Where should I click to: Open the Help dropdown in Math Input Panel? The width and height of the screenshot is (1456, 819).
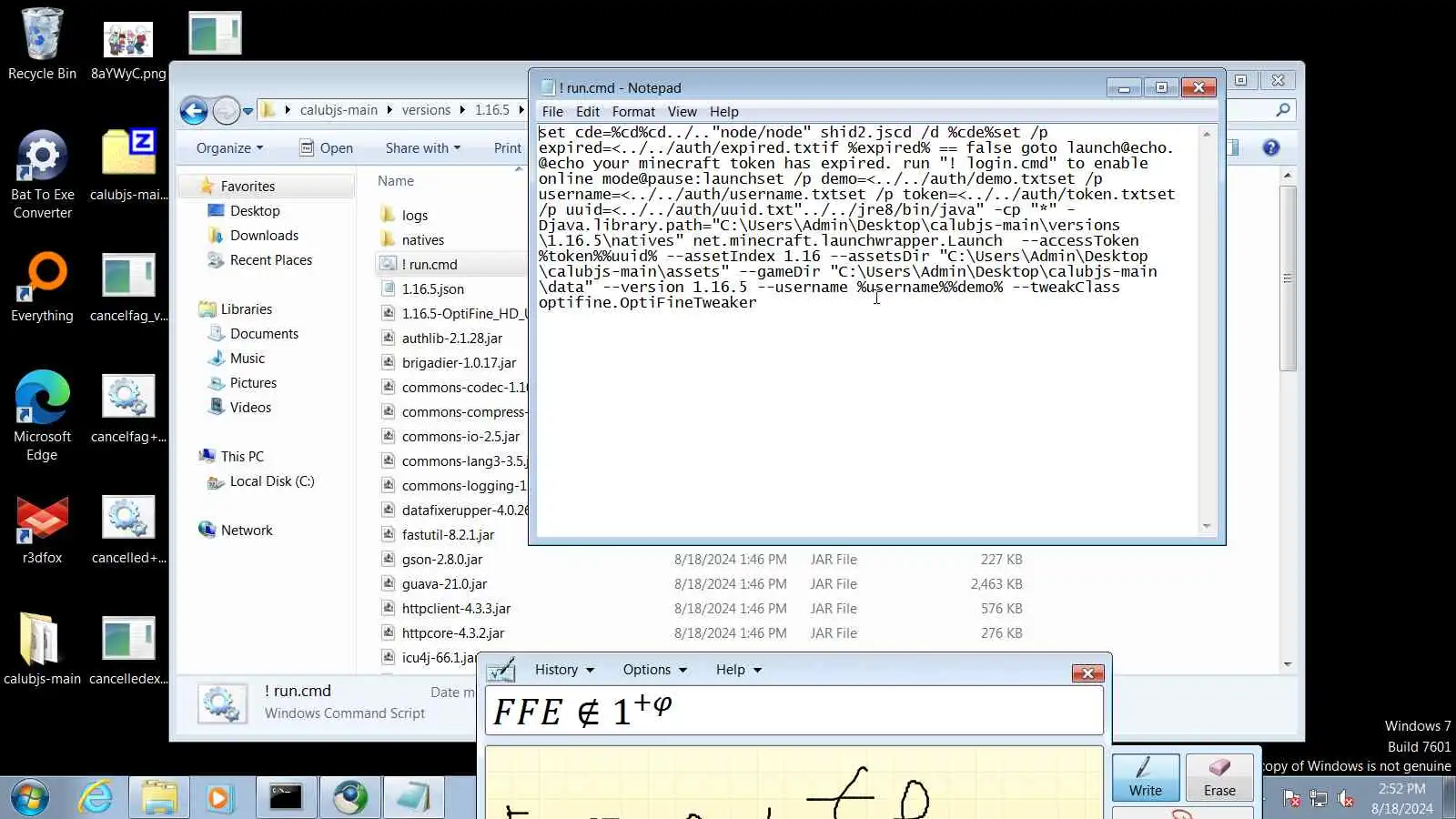click(738, 670)
